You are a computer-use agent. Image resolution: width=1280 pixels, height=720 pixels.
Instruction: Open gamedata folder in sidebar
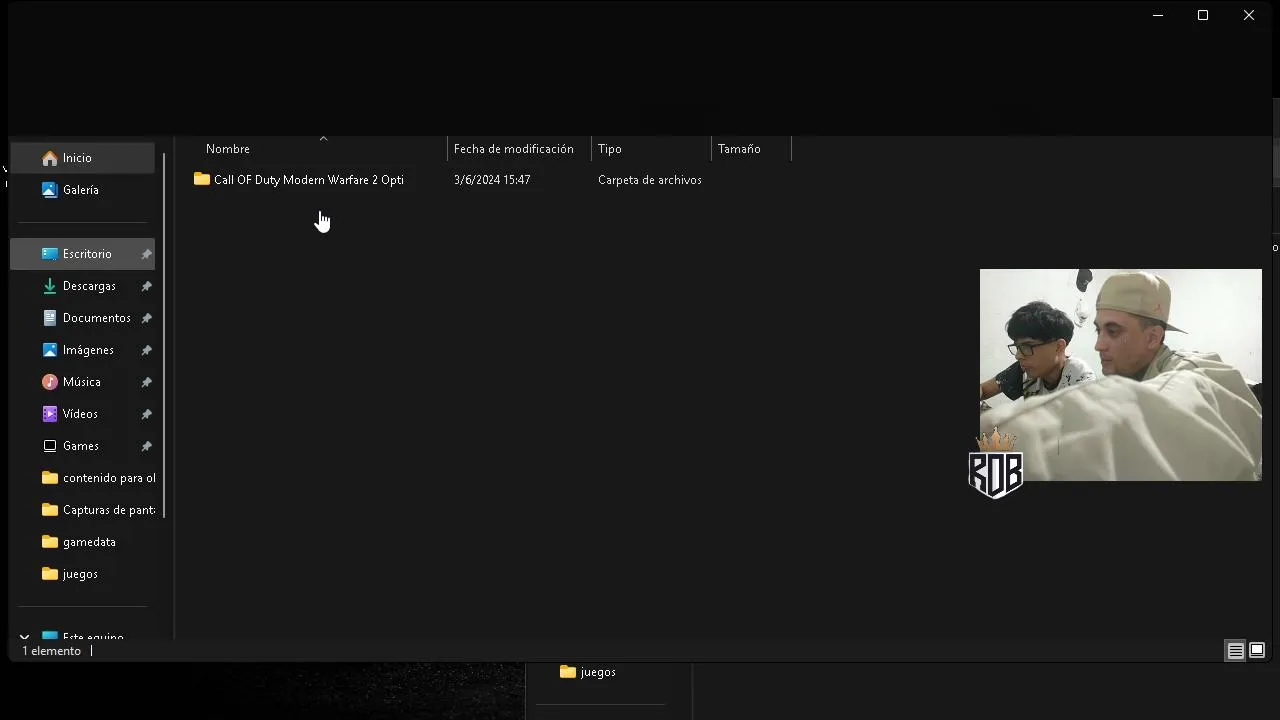point(83,542)
